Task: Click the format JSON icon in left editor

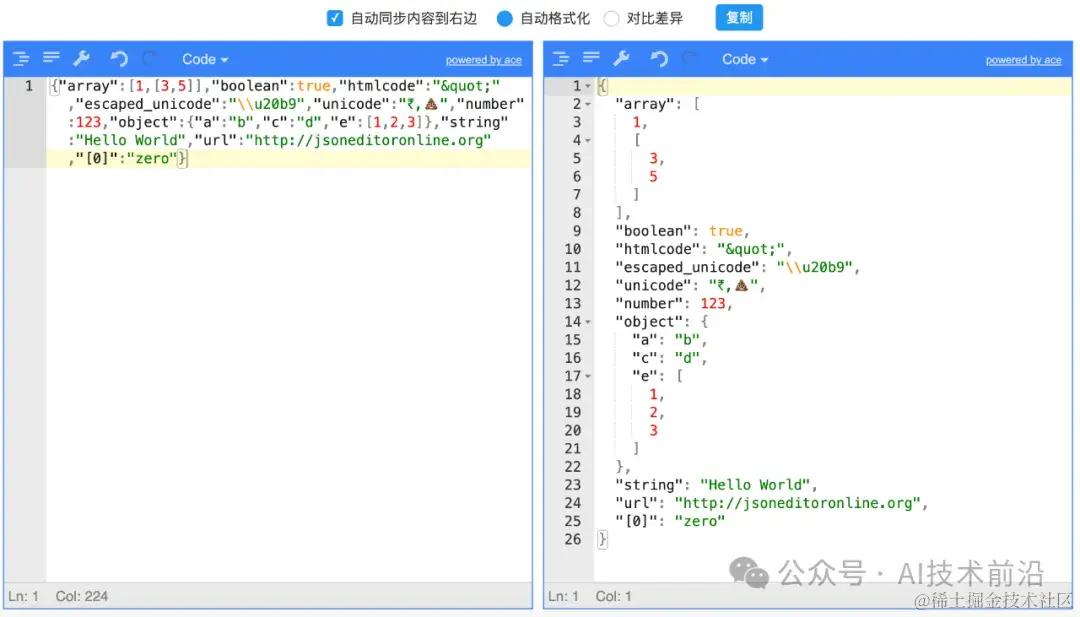Action: pos(21,59)
